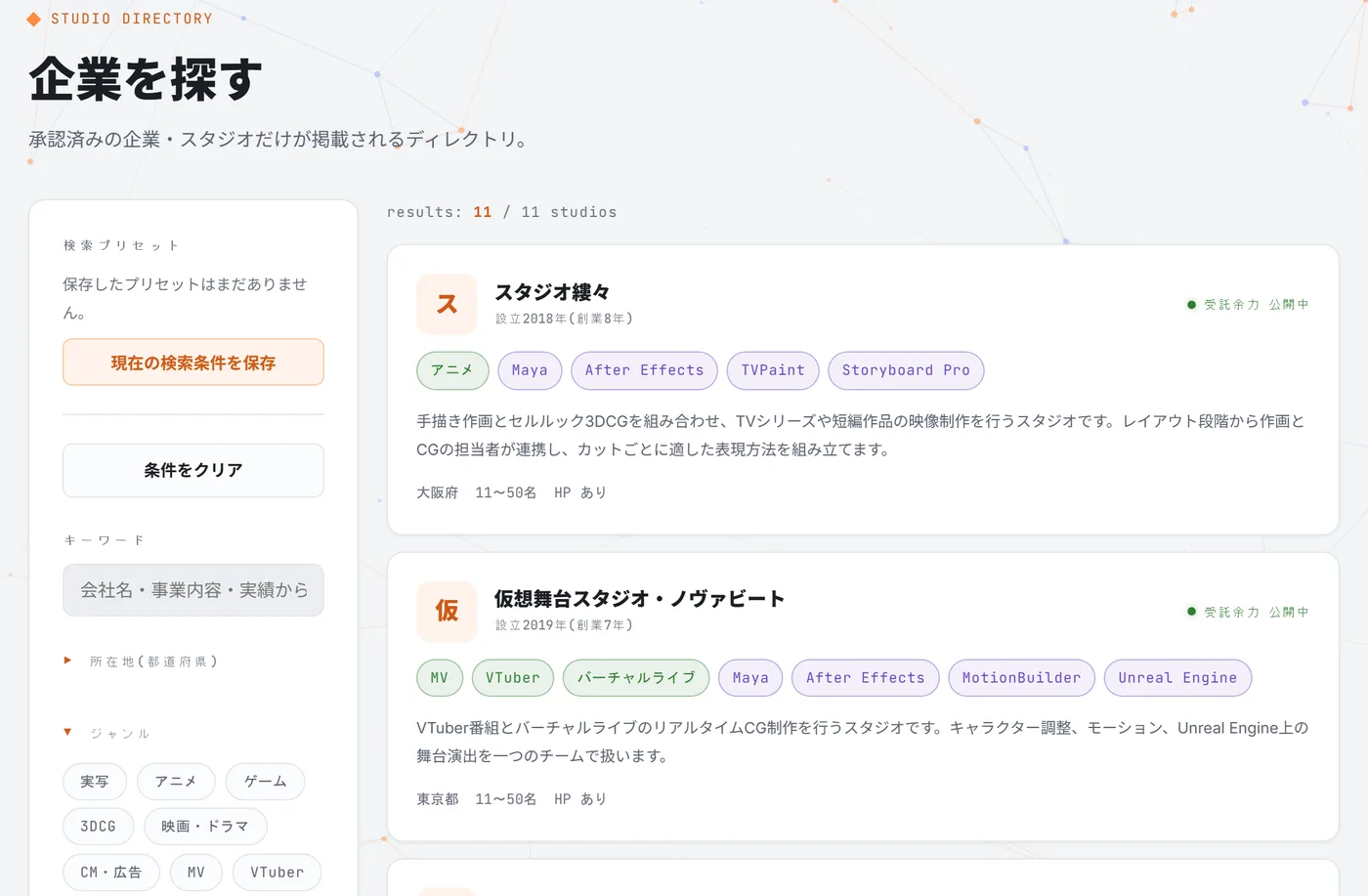Click HP あり on スタジオ縷々 card

point(580,492)
